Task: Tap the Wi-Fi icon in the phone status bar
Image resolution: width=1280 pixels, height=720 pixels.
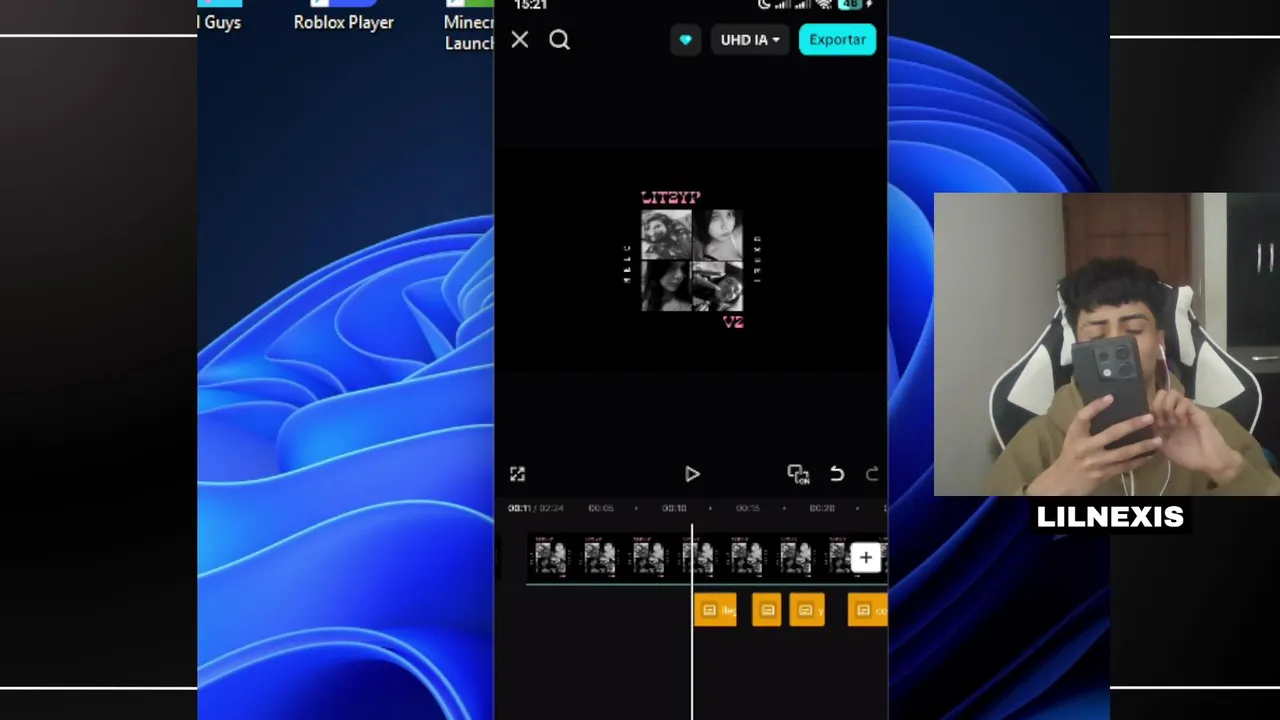Action: point(825,5)
